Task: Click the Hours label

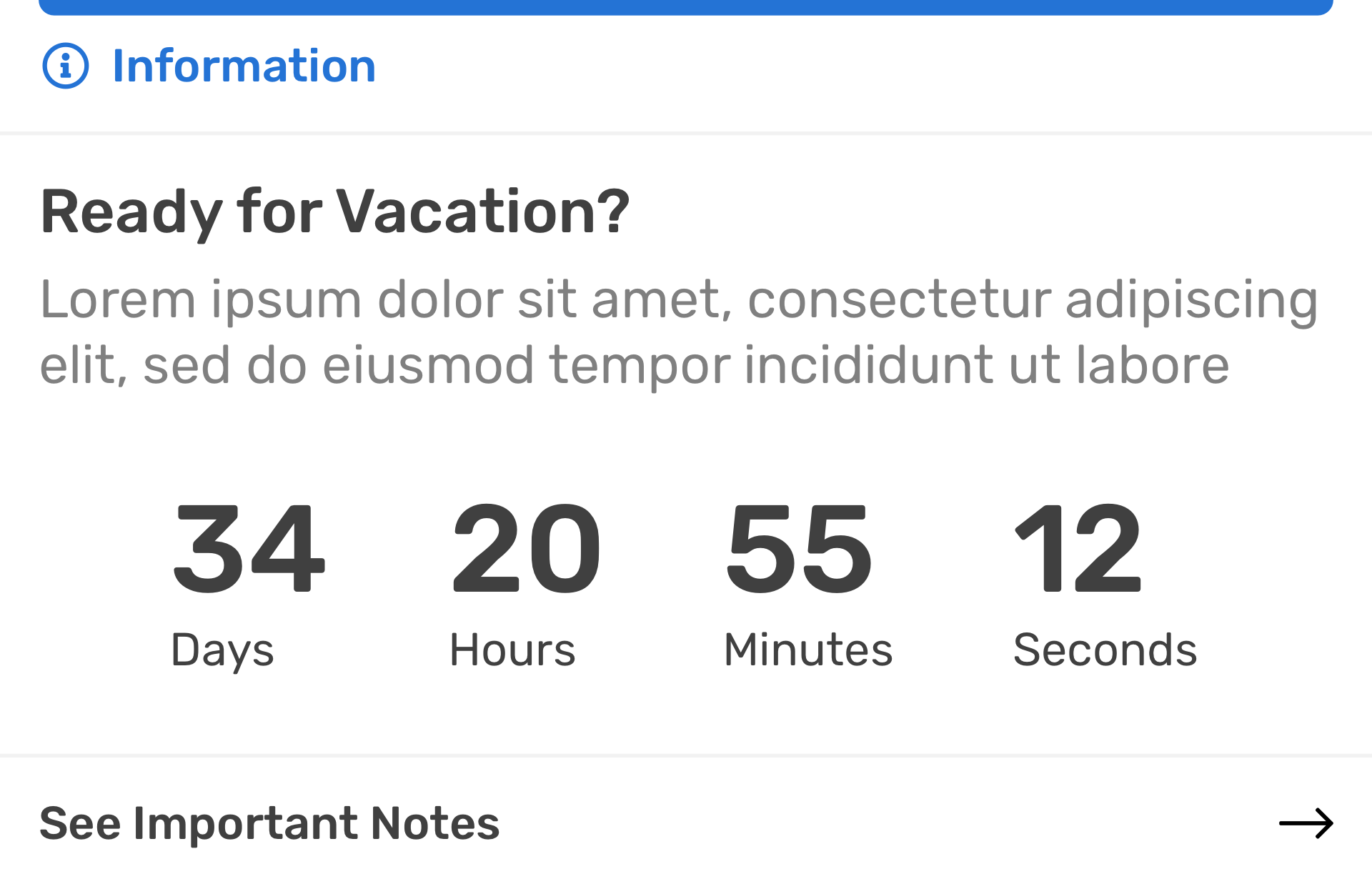Action: 512,650
